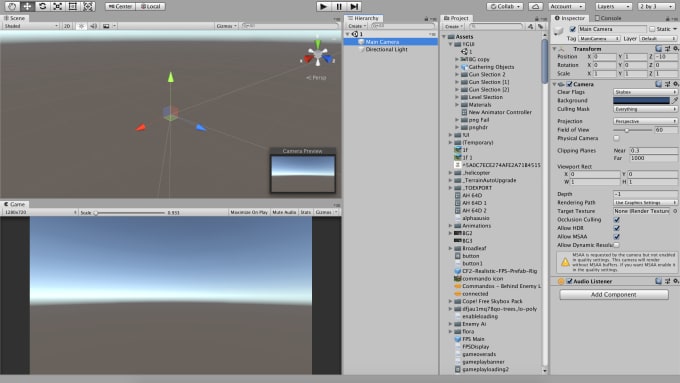The image size is (680, 383).
Task: Select the Scale tool
Action: [57, 6]
